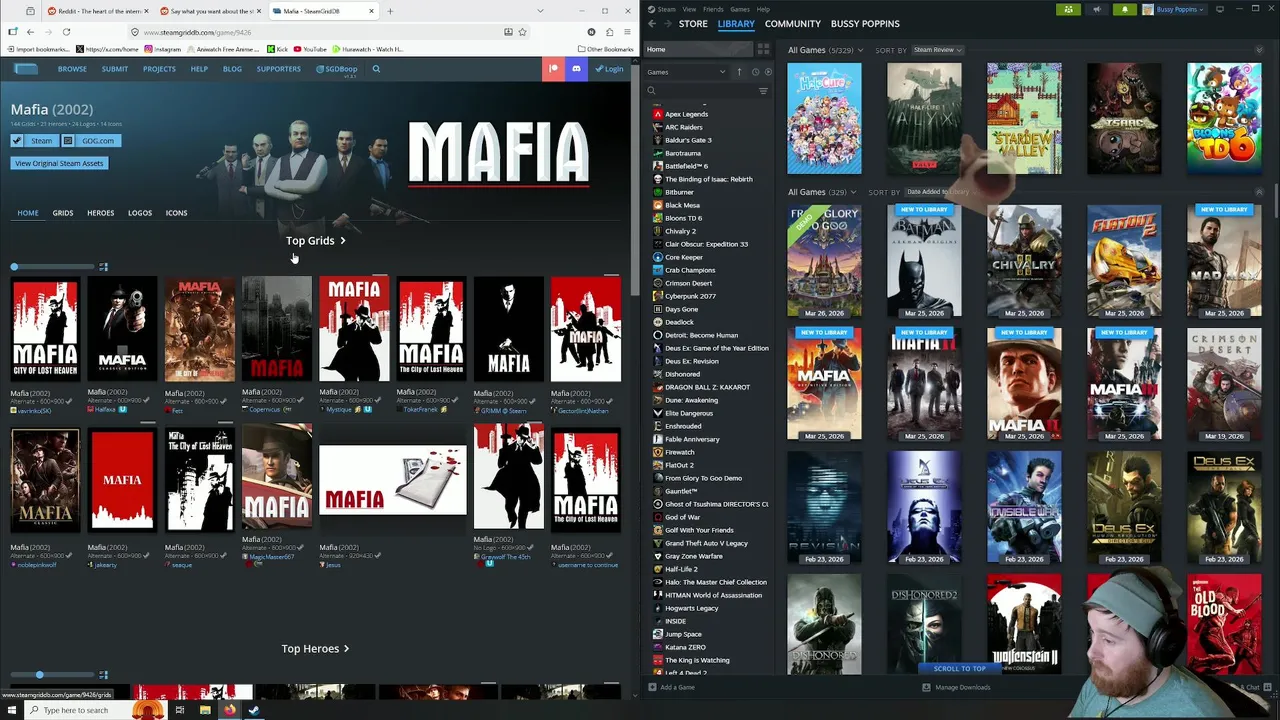The image size is (1280, 720).
Task: Switch to Steam's COMMUNITY tab
Action: pyautogui.click(x=793, y=24)
